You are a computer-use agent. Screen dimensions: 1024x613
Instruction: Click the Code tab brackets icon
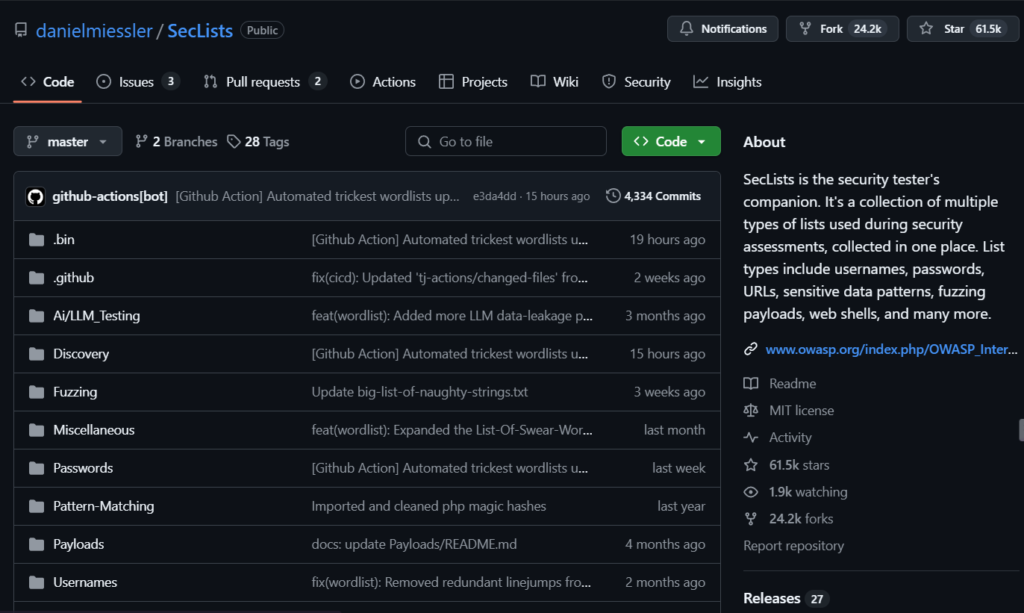pos(28,82)
